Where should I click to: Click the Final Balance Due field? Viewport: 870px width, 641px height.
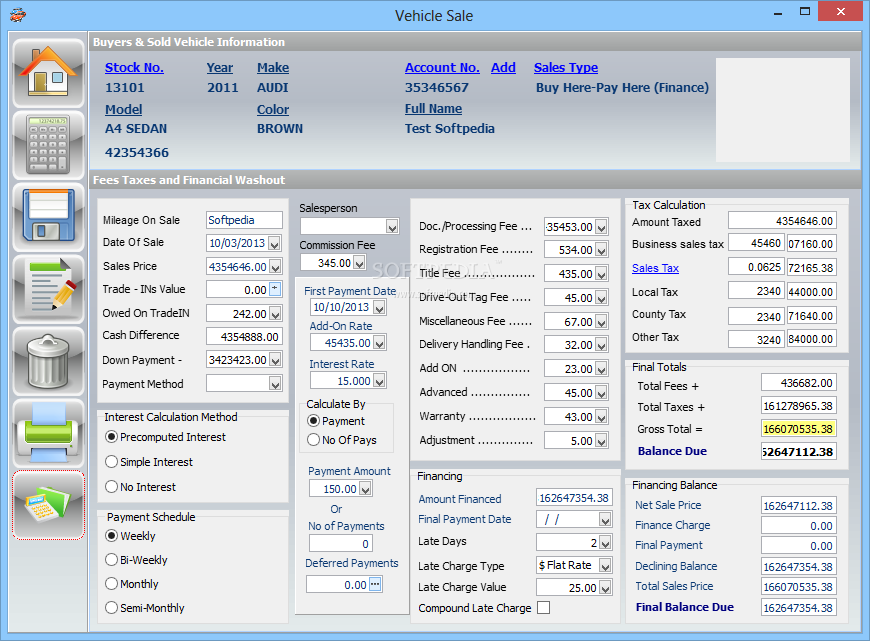coord(798,608)
